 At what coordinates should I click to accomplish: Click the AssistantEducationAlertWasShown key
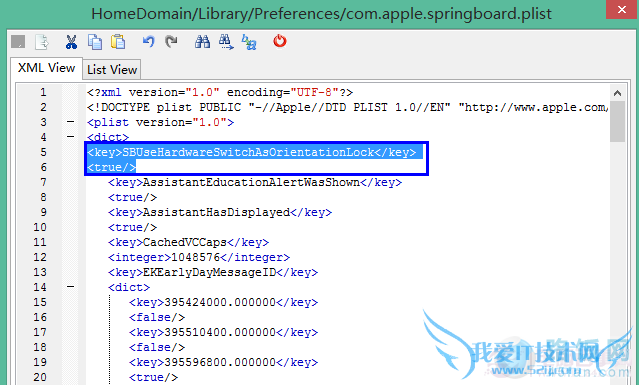(255, 183)
